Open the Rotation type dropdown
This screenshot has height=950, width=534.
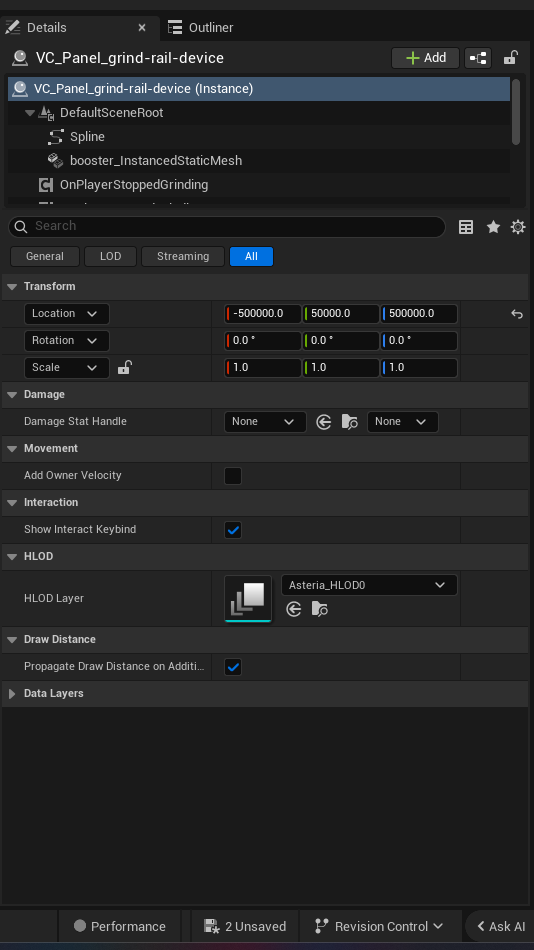67,340
